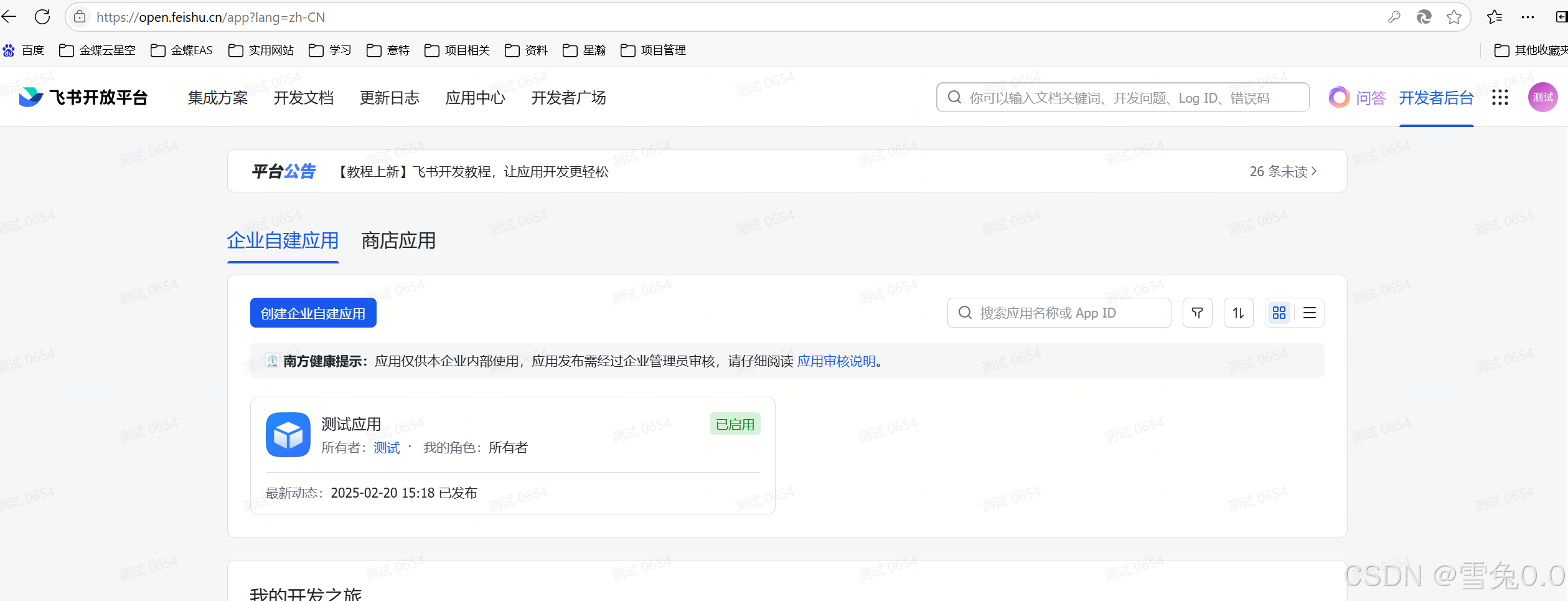Open the password key icon in address bar

pos(1394,17)
